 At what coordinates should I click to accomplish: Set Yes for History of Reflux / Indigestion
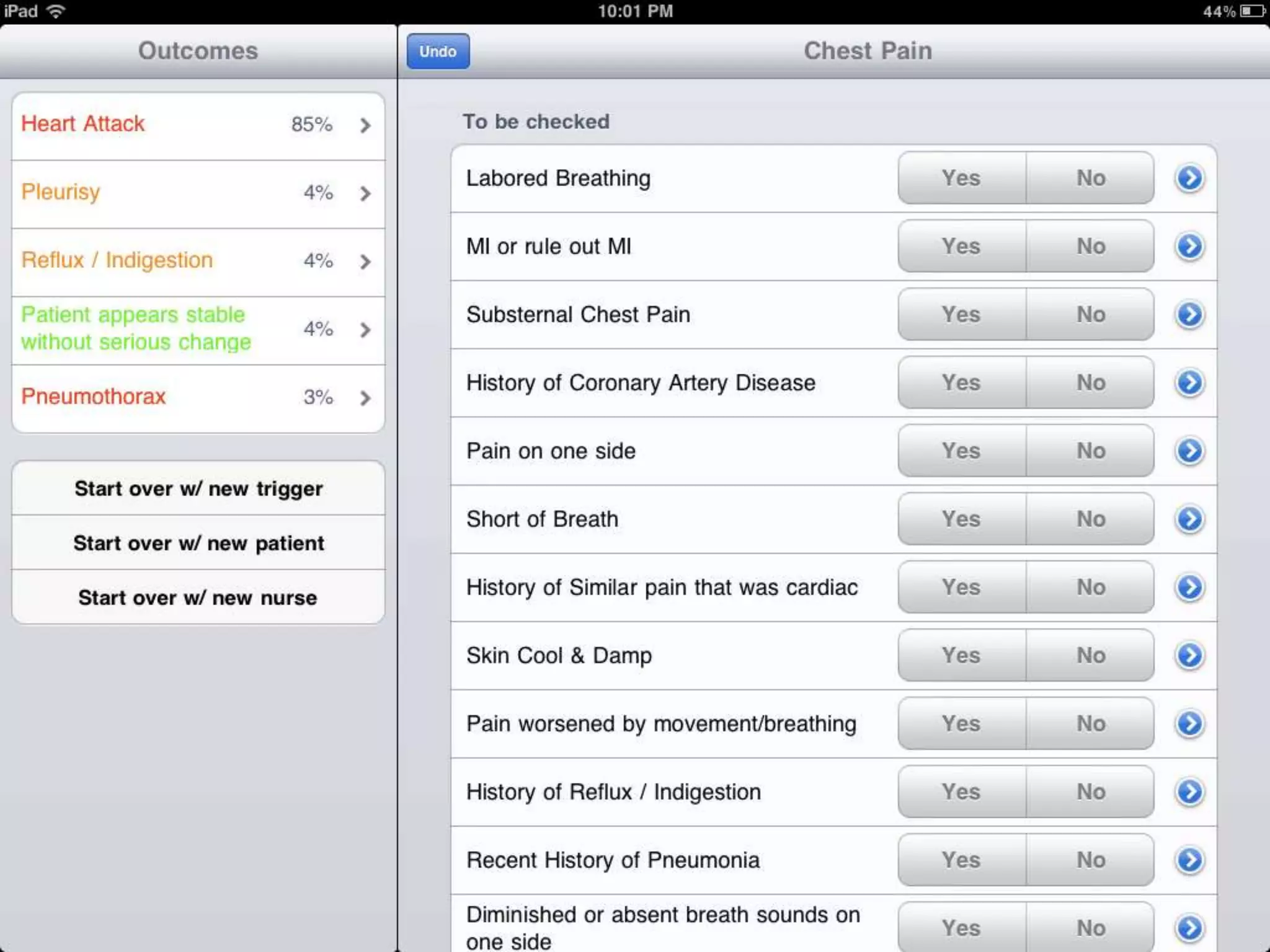pyautogui.click(x=961, y=792)
